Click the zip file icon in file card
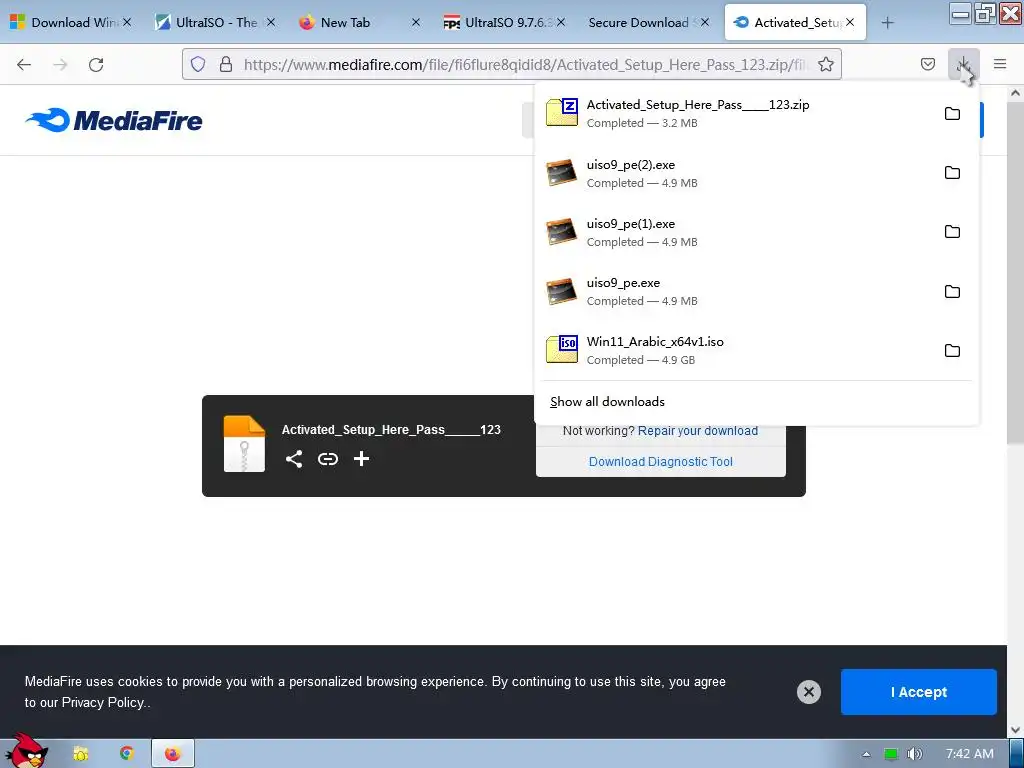Screen dimensions: 1024x768 pyautogui.click(x=244, y=444)
